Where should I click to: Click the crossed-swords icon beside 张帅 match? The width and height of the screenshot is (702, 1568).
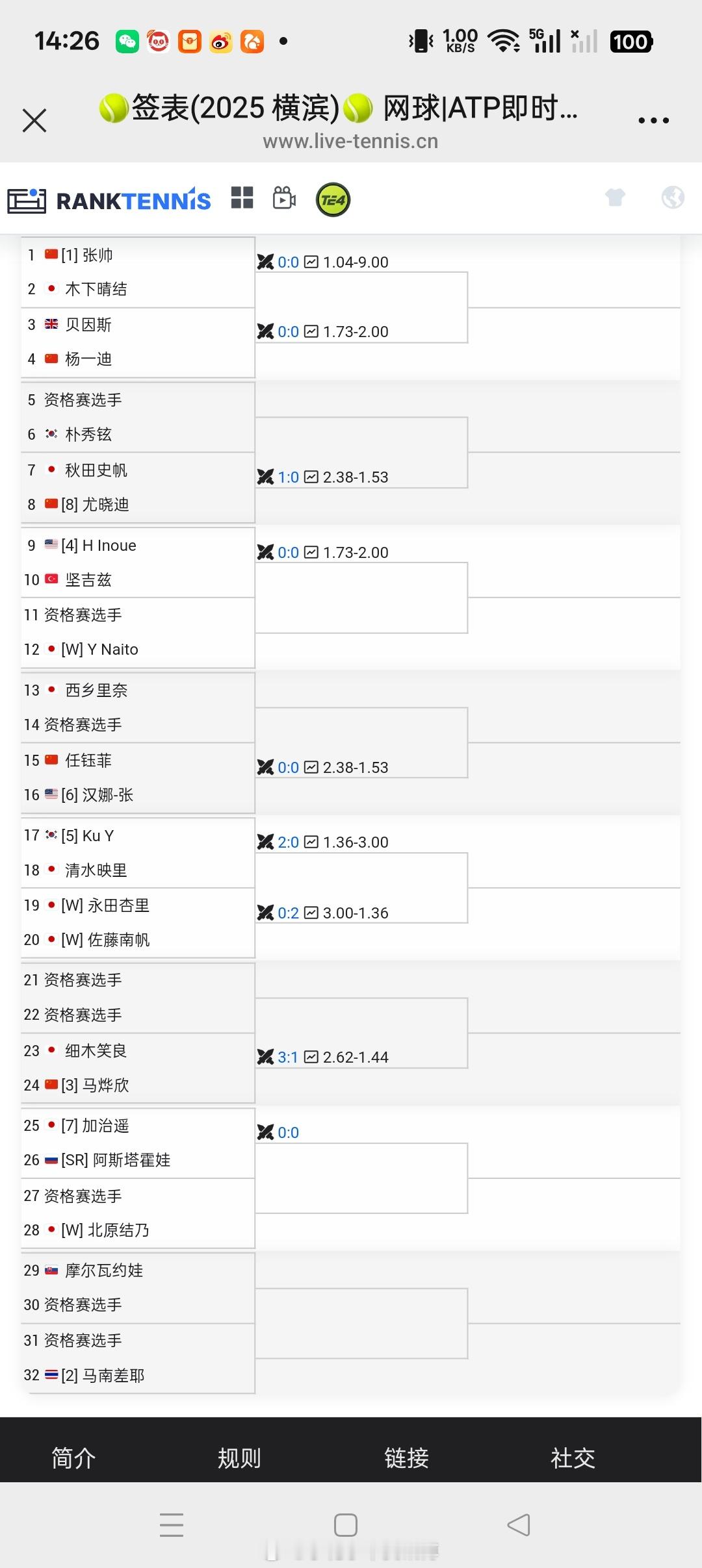266,262
